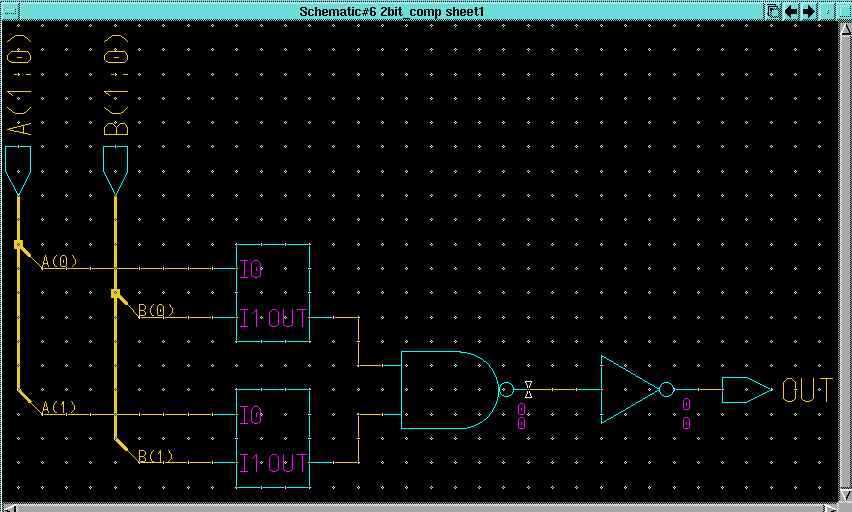Click the horizontal scrollbar left arrow
Viewport: 852px width, 512px height.
pos(8,508)
